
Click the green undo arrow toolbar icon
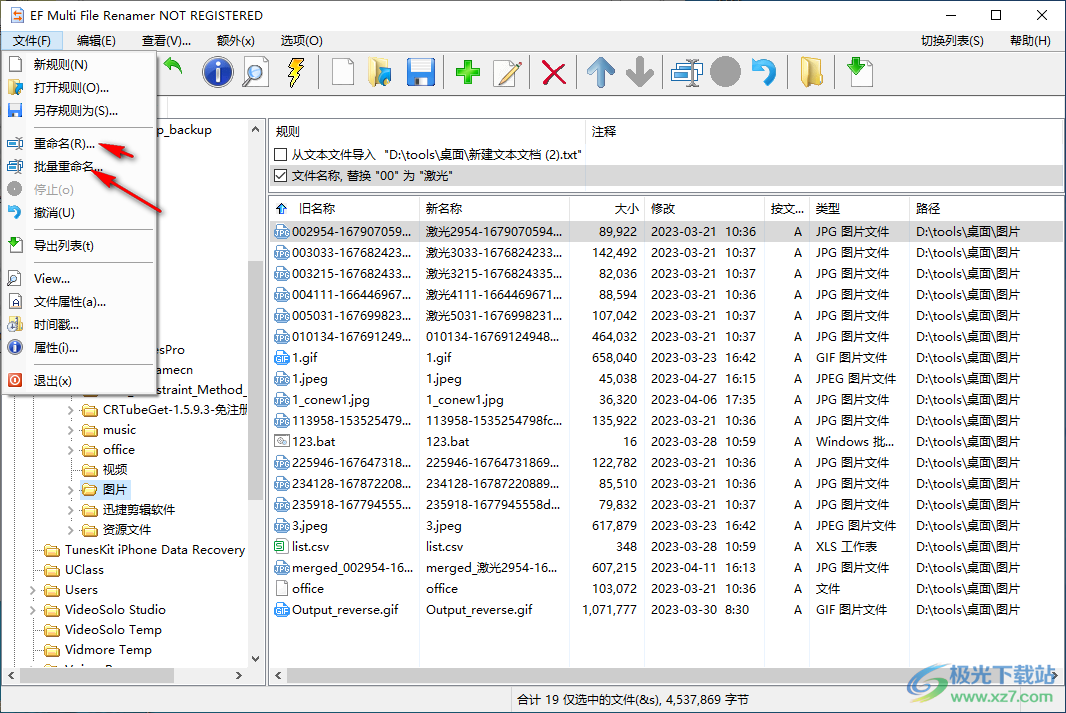[173, 68]
